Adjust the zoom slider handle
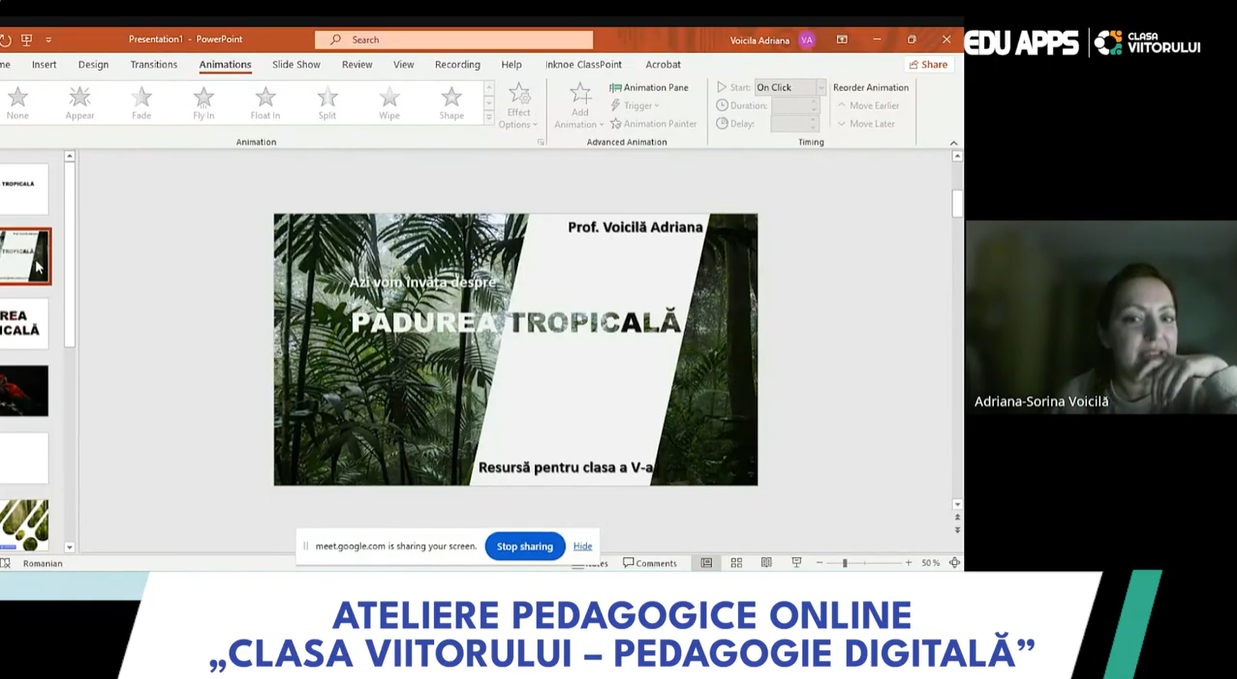 coord(845,563)
